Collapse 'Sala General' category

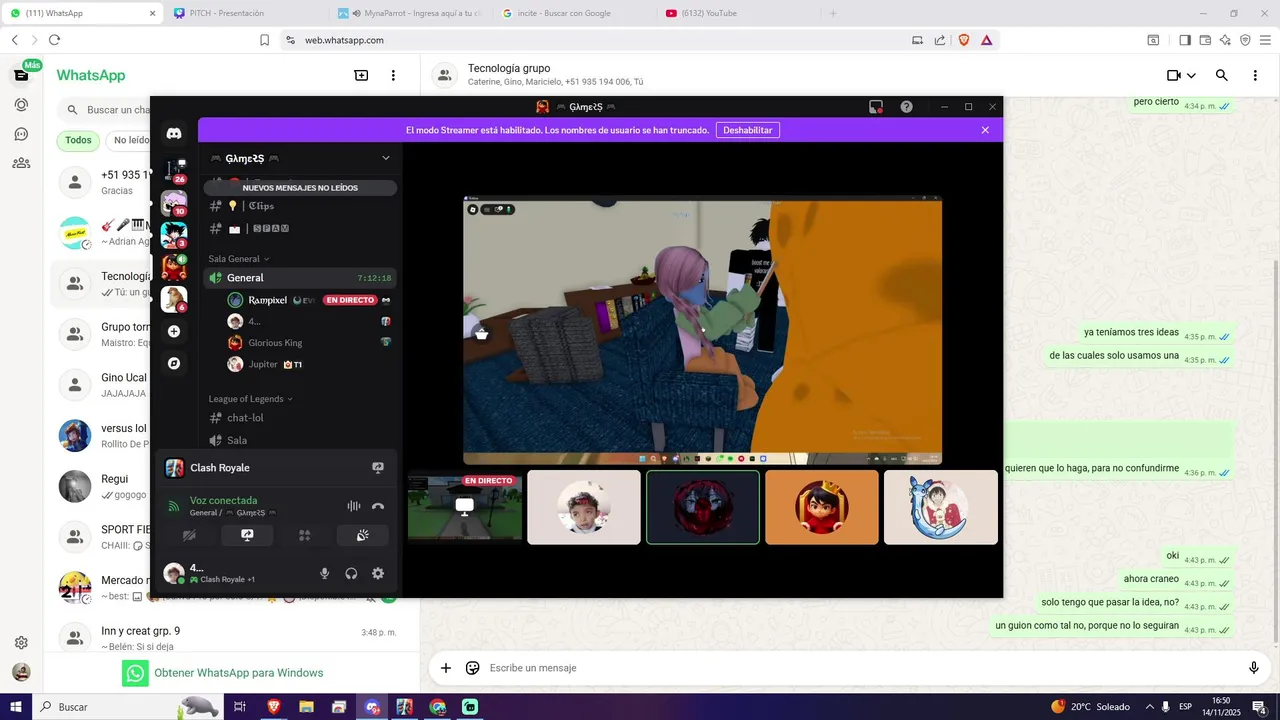point(238,259)
